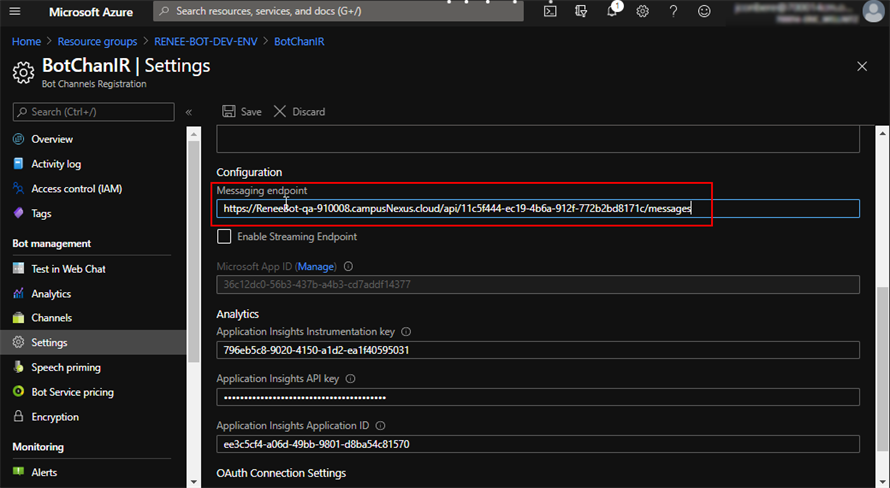890x488 pixels.
Task: Open portal settings gear in top bar
Action: pos(643,11)
